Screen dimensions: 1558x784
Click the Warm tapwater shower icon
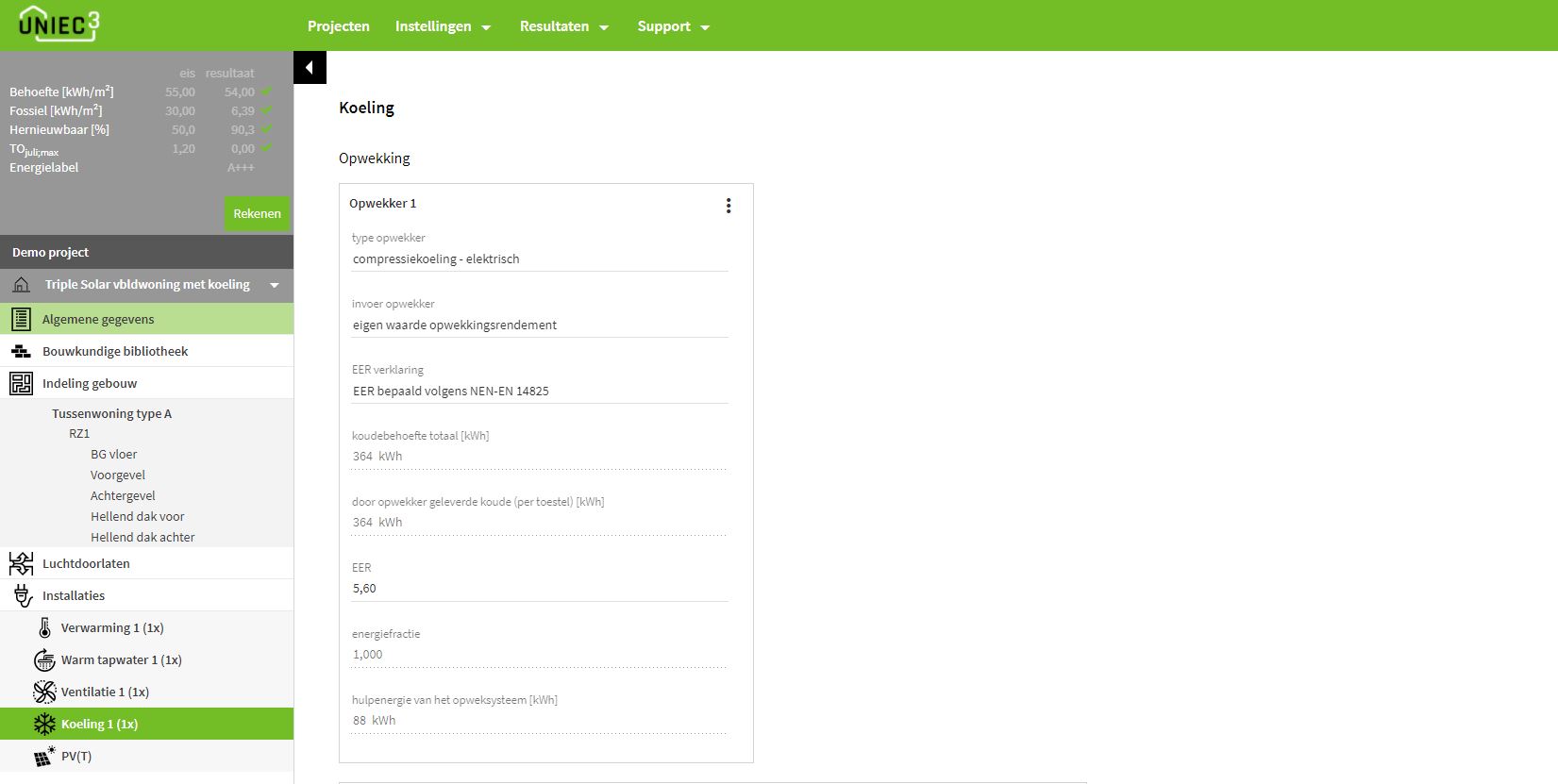click(44, 659)
